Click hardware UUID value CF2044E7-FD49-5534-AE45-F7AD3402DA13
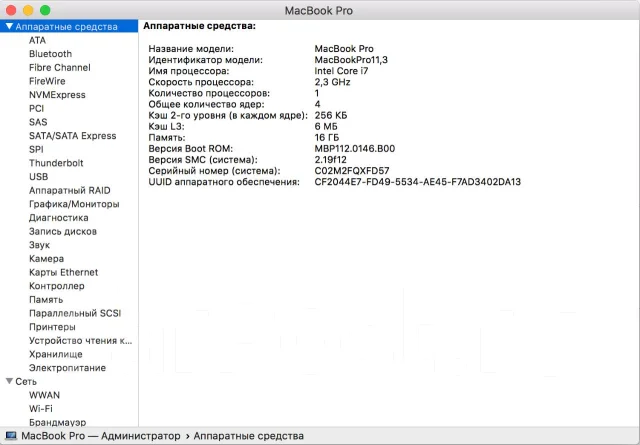Image resolution: width=640 pixels, height=445 pixels. (417, 182)
